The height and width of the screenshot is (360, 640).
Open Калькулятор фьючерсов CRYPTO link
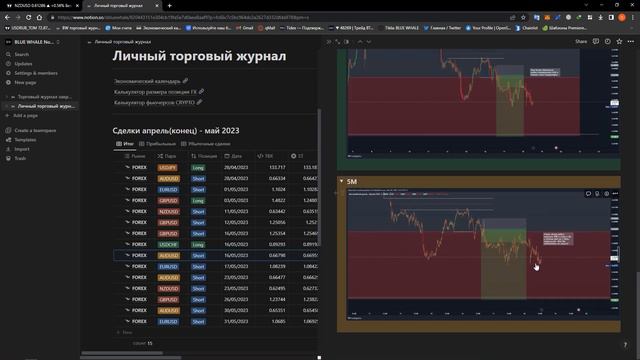click(x=158, y=102)
